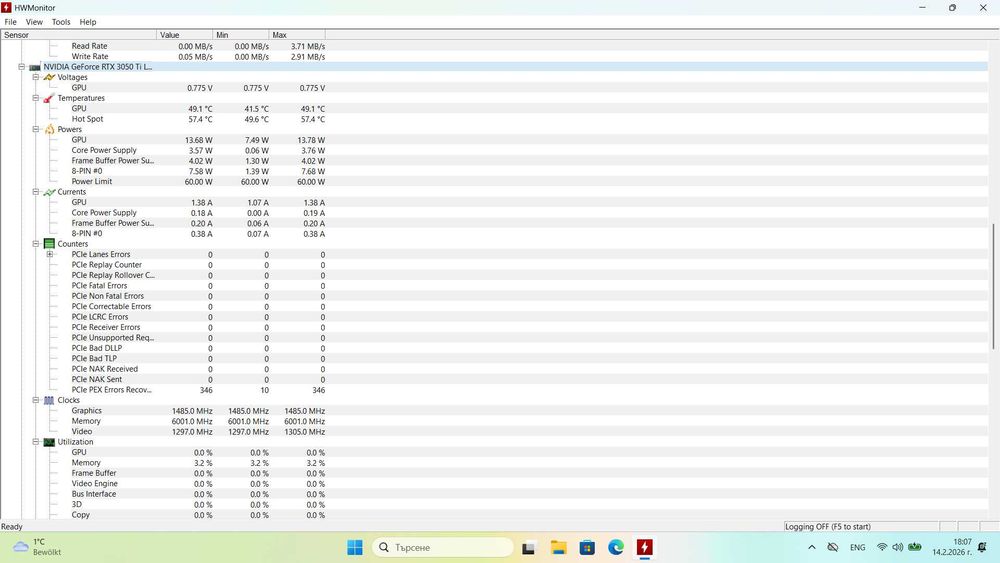Image resolution: width=1000 pixels, height=563 pixels.
Task: Click the HWMonitor title bar icon
Action: click(6, 8)
